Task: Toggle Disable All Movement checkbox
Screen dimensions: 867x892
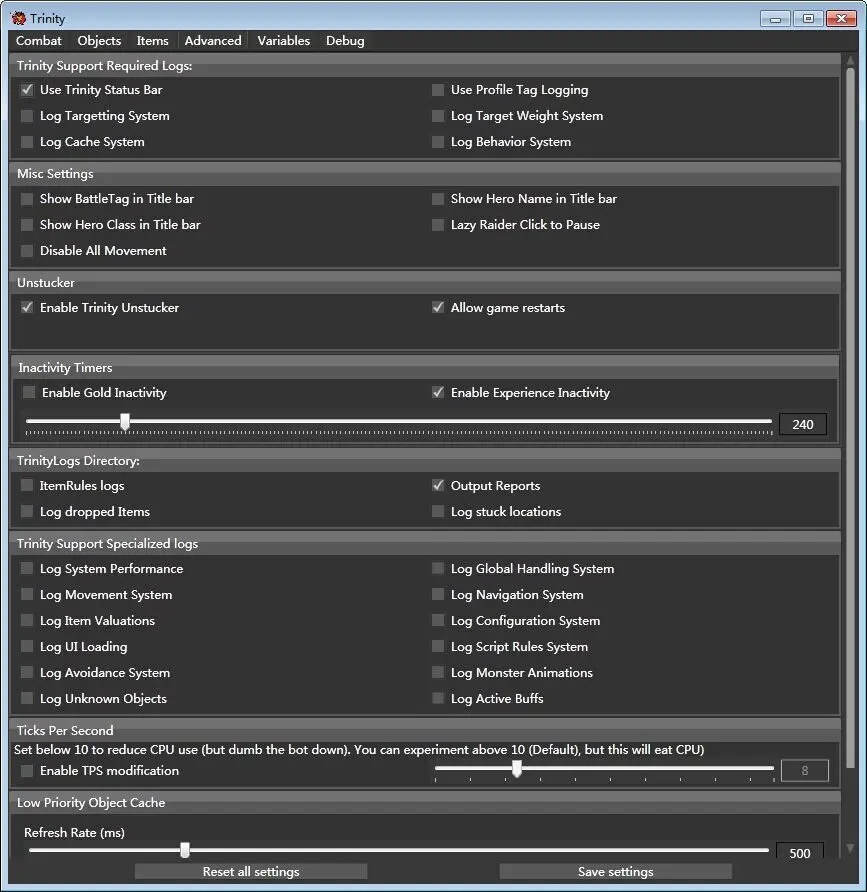Action: 27,251
